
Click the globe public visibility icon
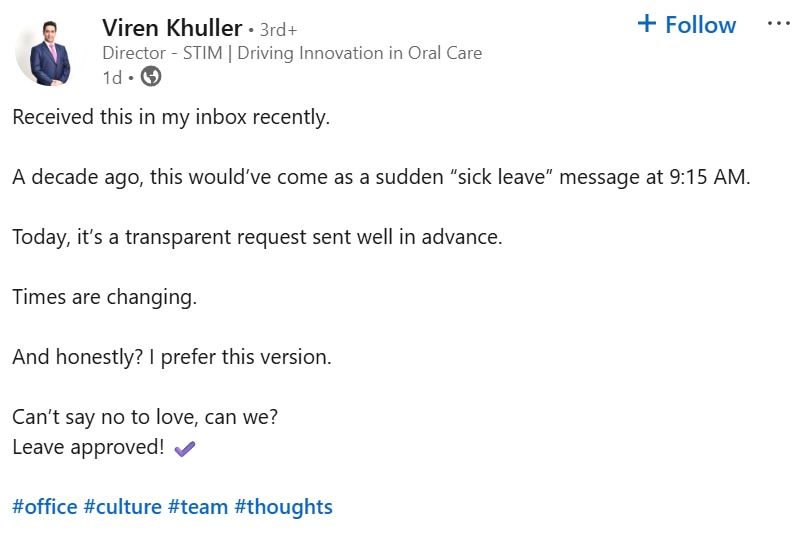click(x=151, y=77)
